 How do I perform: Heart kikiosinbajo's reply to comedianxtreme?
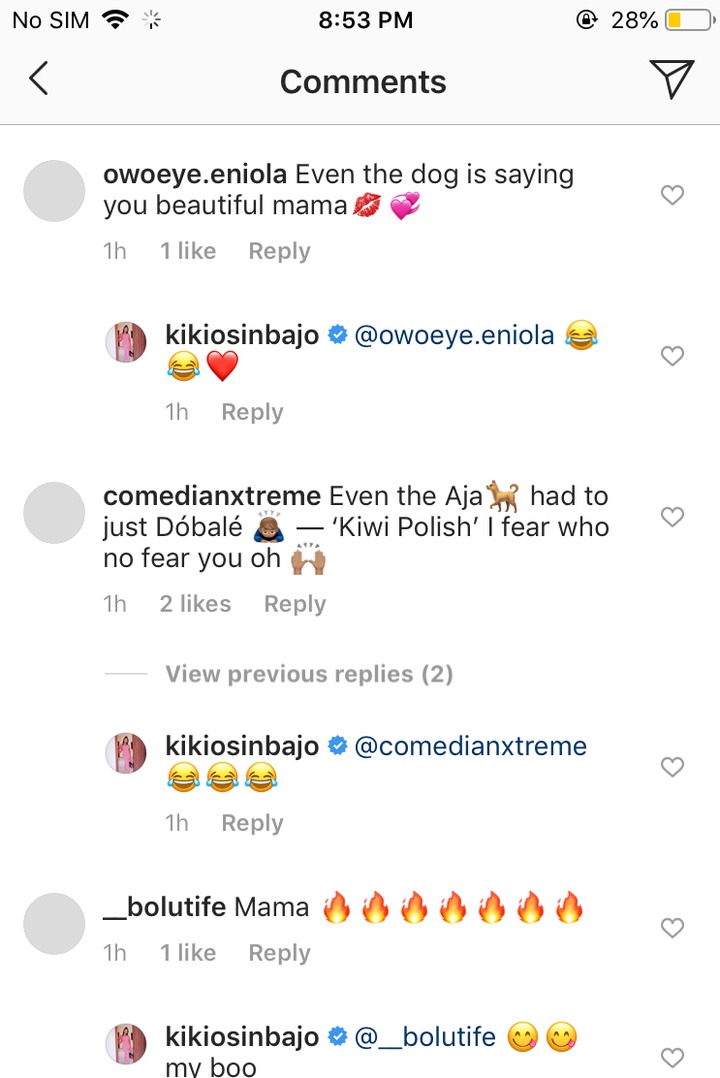click(x=673, y=767)
